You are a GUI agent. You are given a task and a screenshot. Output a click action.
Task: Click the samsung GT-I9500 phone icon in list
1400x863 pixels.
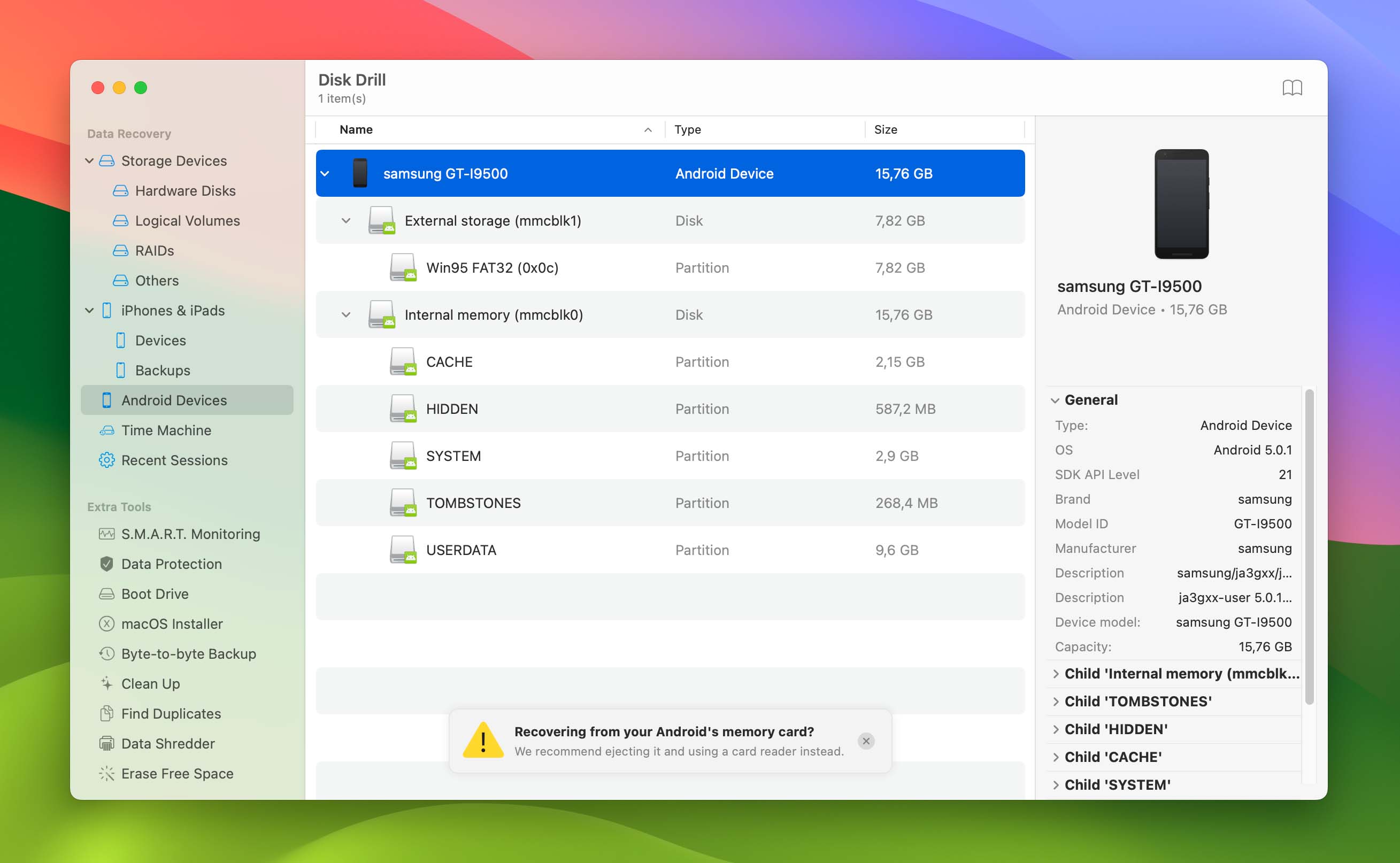pyautogui.click(x=360, y=174)
